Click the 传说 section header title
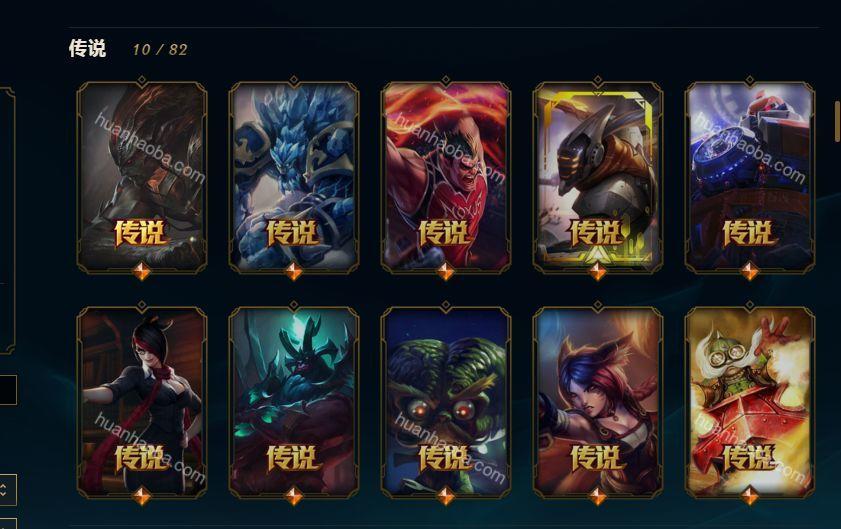Screen dimensions: 841x529 87,48
